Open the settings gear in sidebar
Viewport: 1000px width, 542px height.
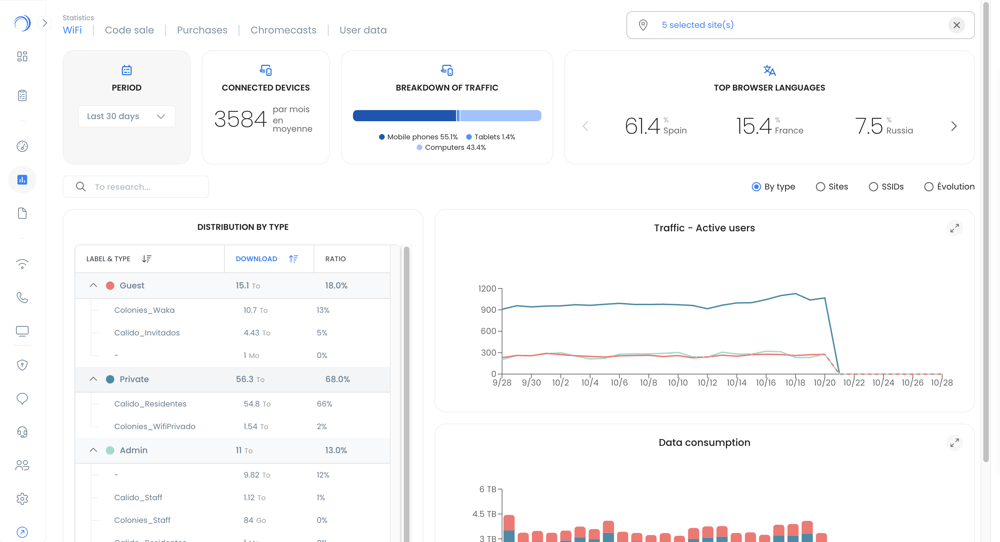click(22, 499)
